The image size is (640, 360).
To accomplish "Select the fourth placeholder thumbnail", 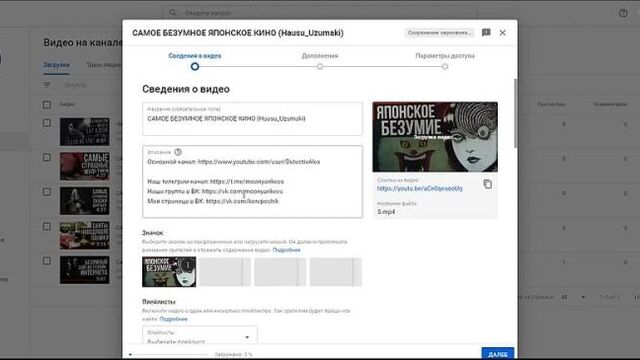I will coord(336,272).
